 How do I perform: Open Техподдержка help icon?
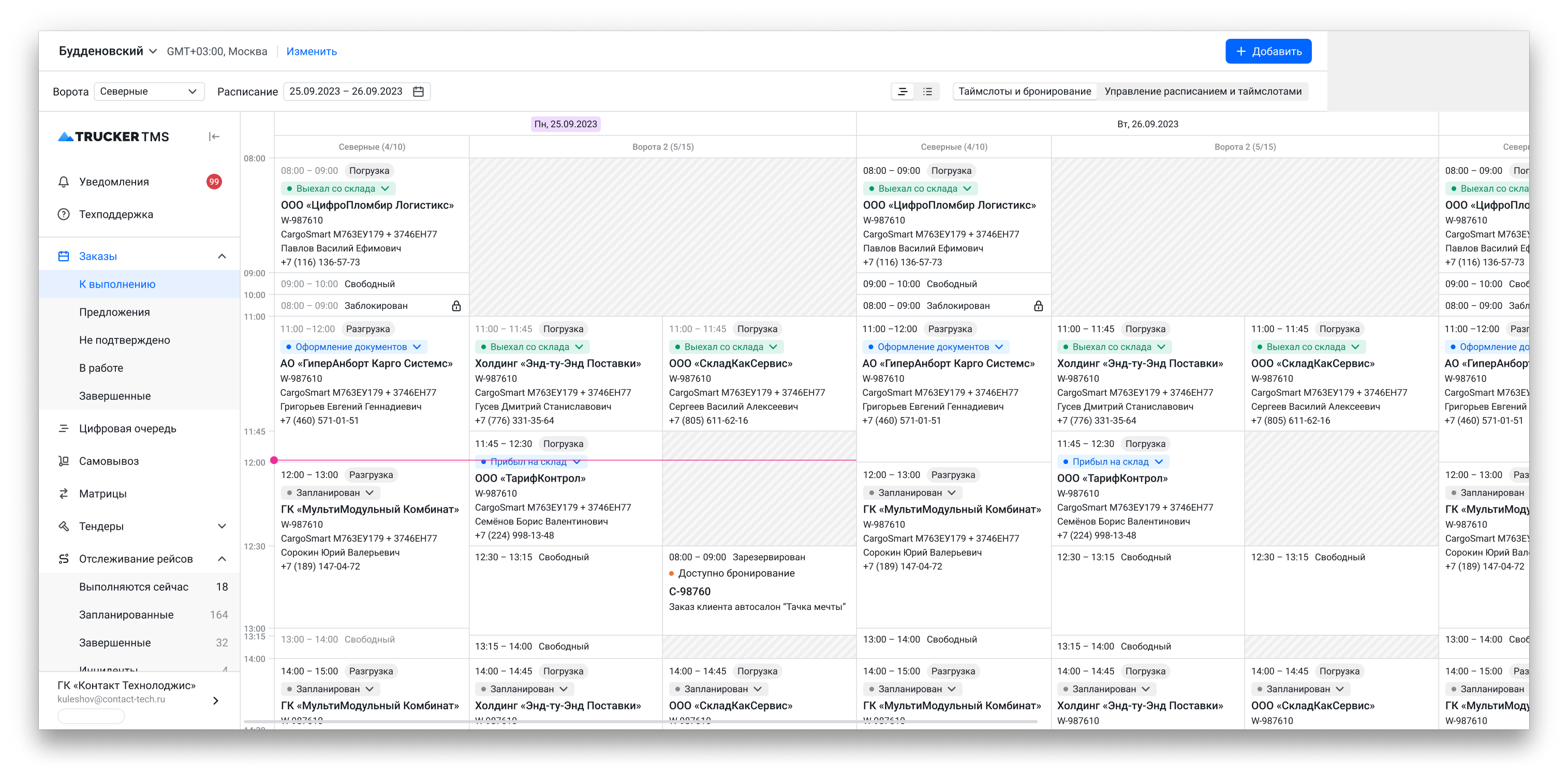click(63, 214)
